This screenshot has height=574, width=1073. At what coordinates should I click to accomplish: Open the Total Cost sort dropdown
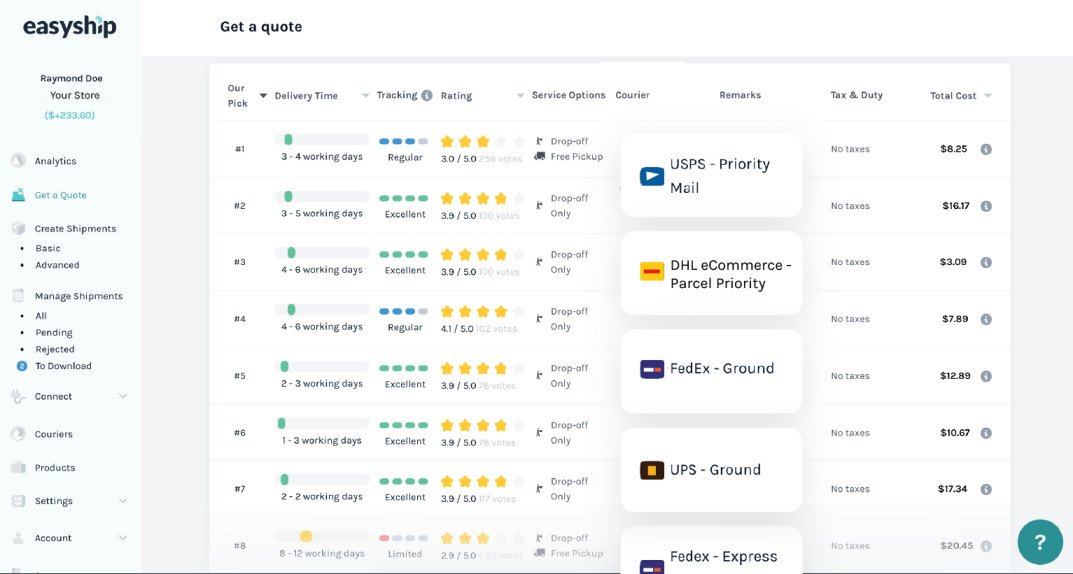tap(987, 96)
